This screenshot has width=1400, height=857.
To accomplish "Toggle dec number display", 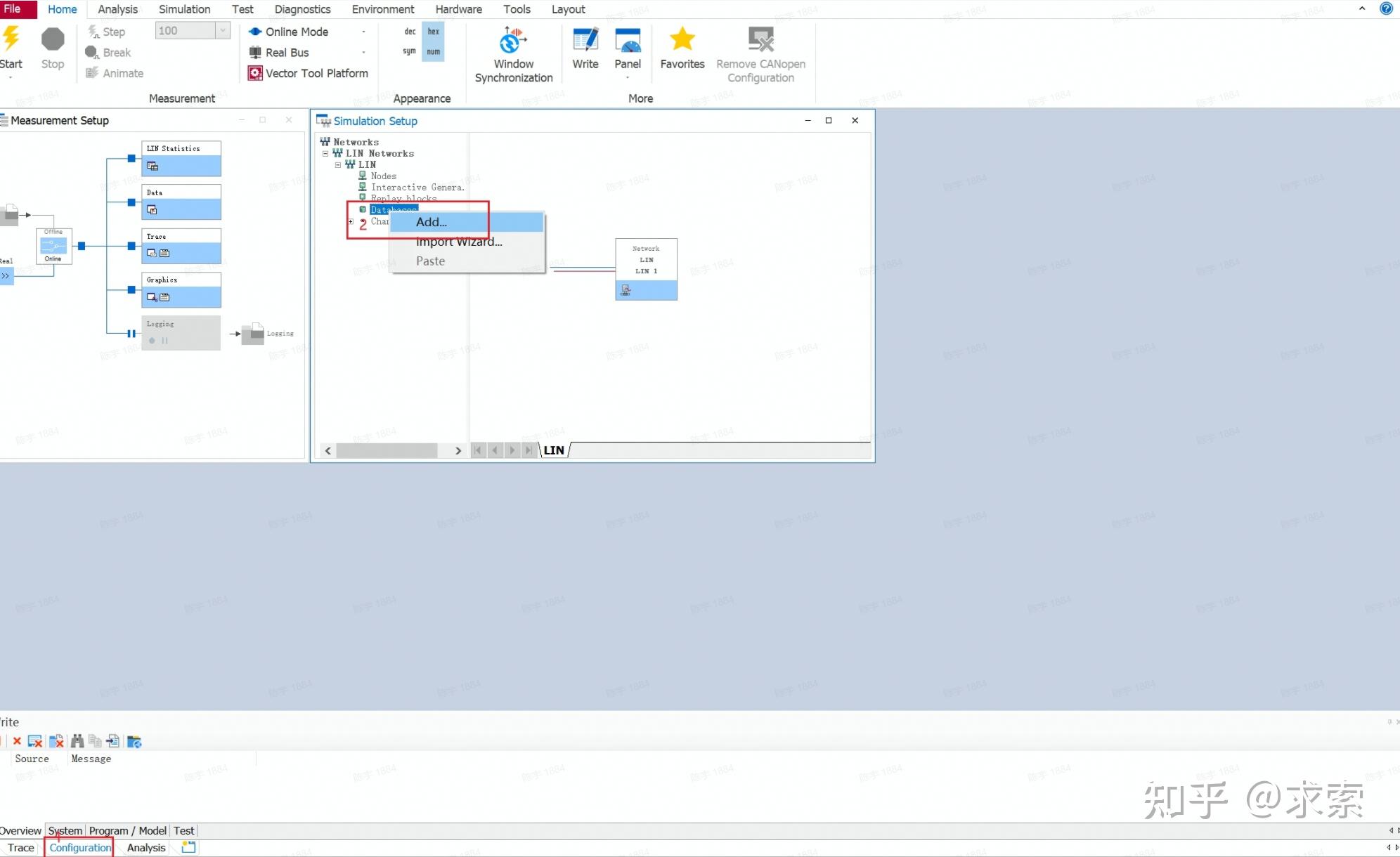I will 410,32.
